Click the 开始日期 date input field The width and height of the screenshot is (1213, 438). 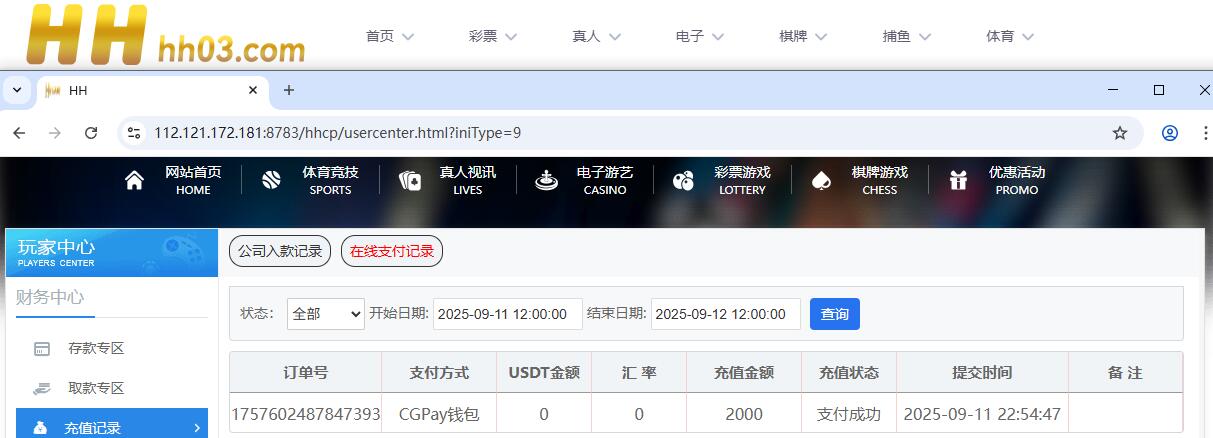coord(507,314)
